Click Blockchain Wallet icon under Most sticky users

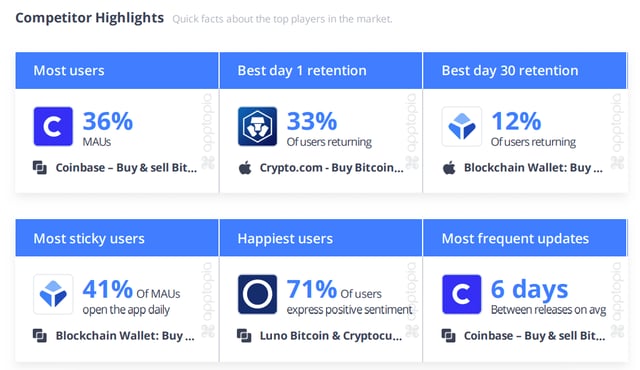pyautogui.click(x=53, y=294)
